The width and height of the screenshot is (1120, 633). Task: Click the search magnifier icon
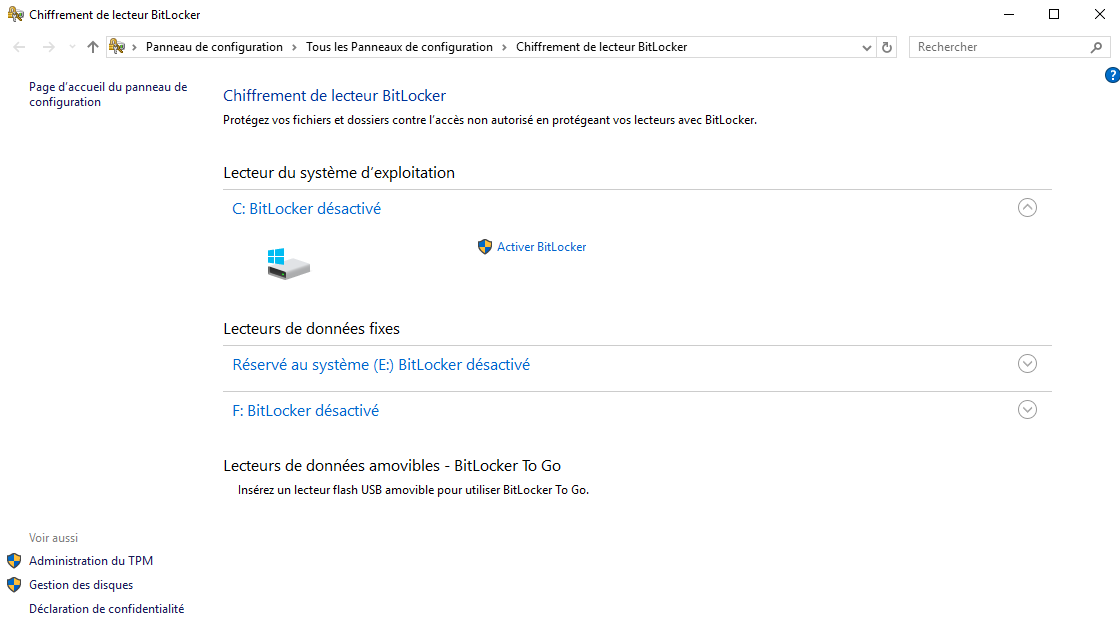point(1096,47)
